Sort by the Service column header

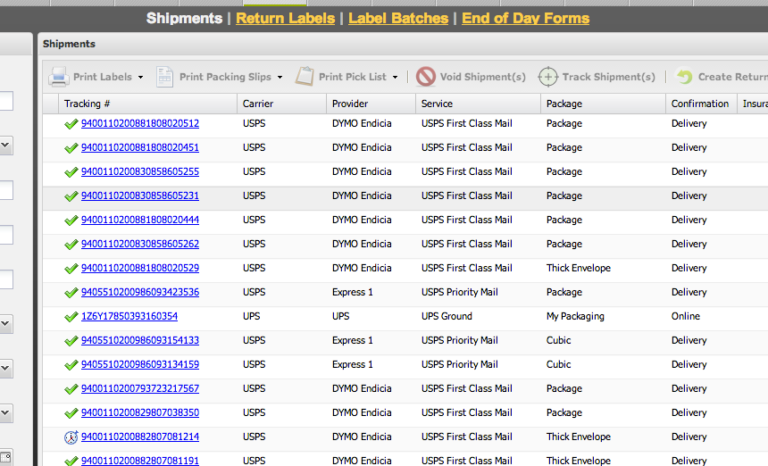click(x=478, y=104)
